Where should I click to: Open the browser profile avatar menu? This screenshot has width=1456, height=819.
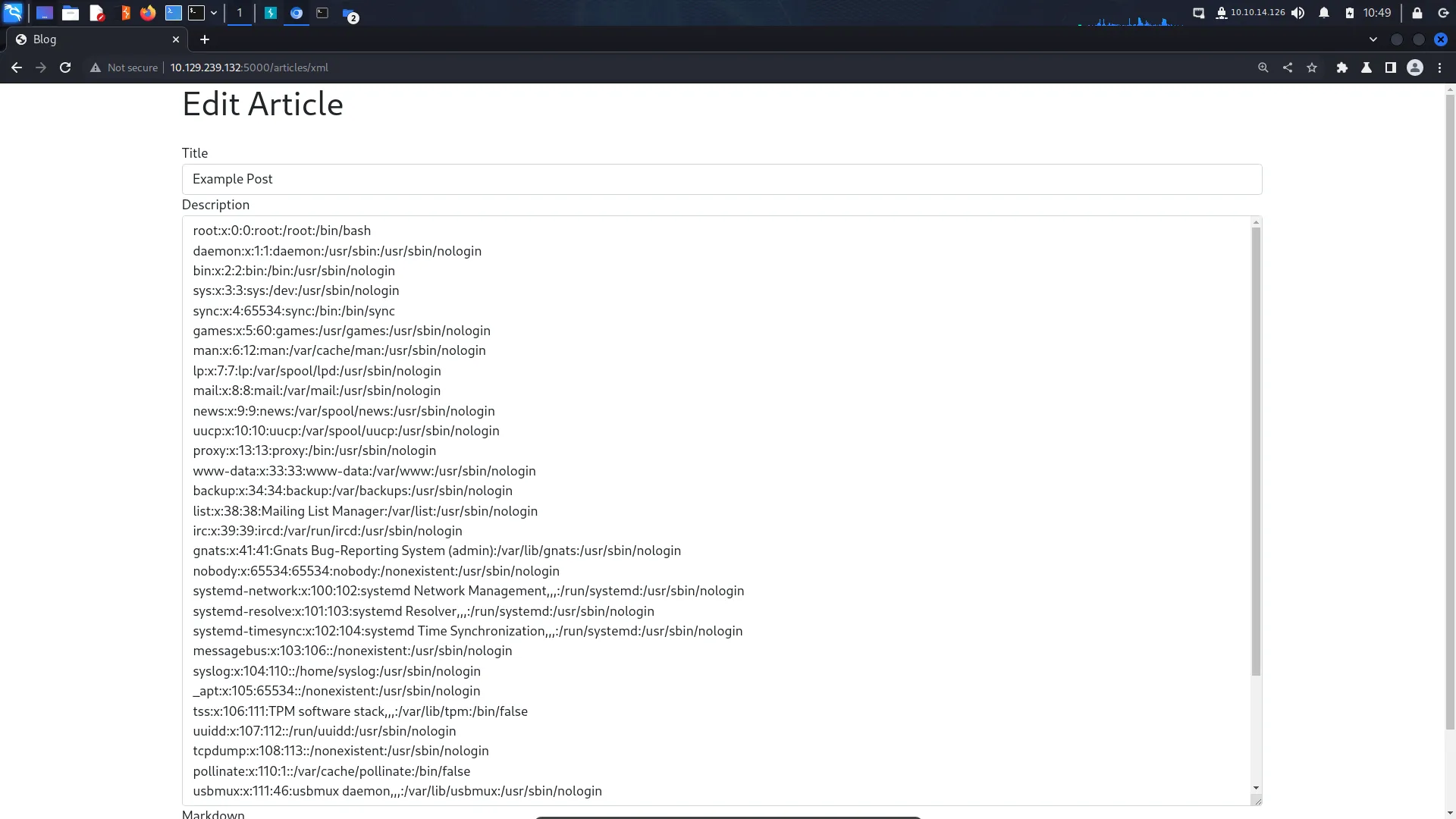(1415, 67)
